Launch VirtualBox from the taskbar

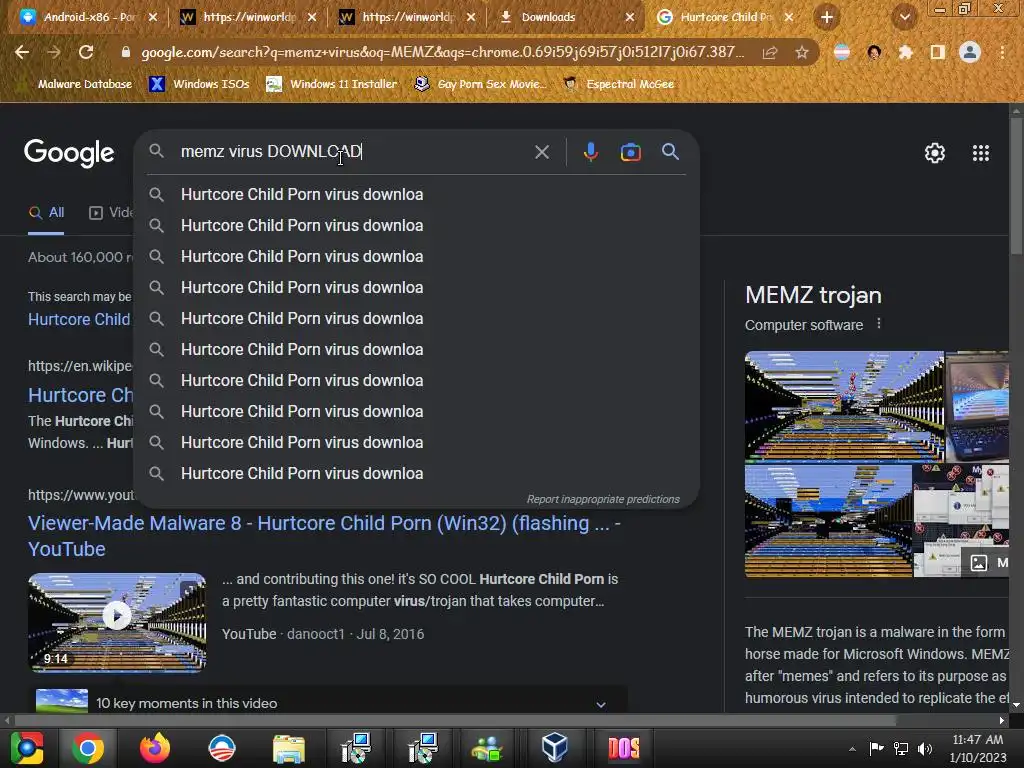554,748
